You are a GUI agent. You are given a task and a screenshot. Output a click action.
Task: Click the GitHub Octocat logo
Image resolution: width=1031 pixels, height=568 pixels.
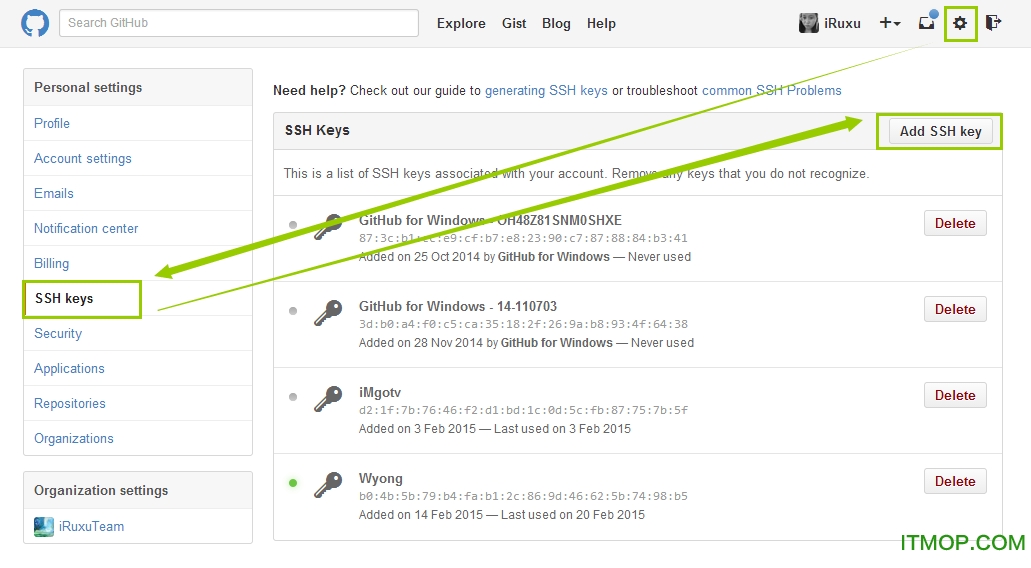(35, 23)
